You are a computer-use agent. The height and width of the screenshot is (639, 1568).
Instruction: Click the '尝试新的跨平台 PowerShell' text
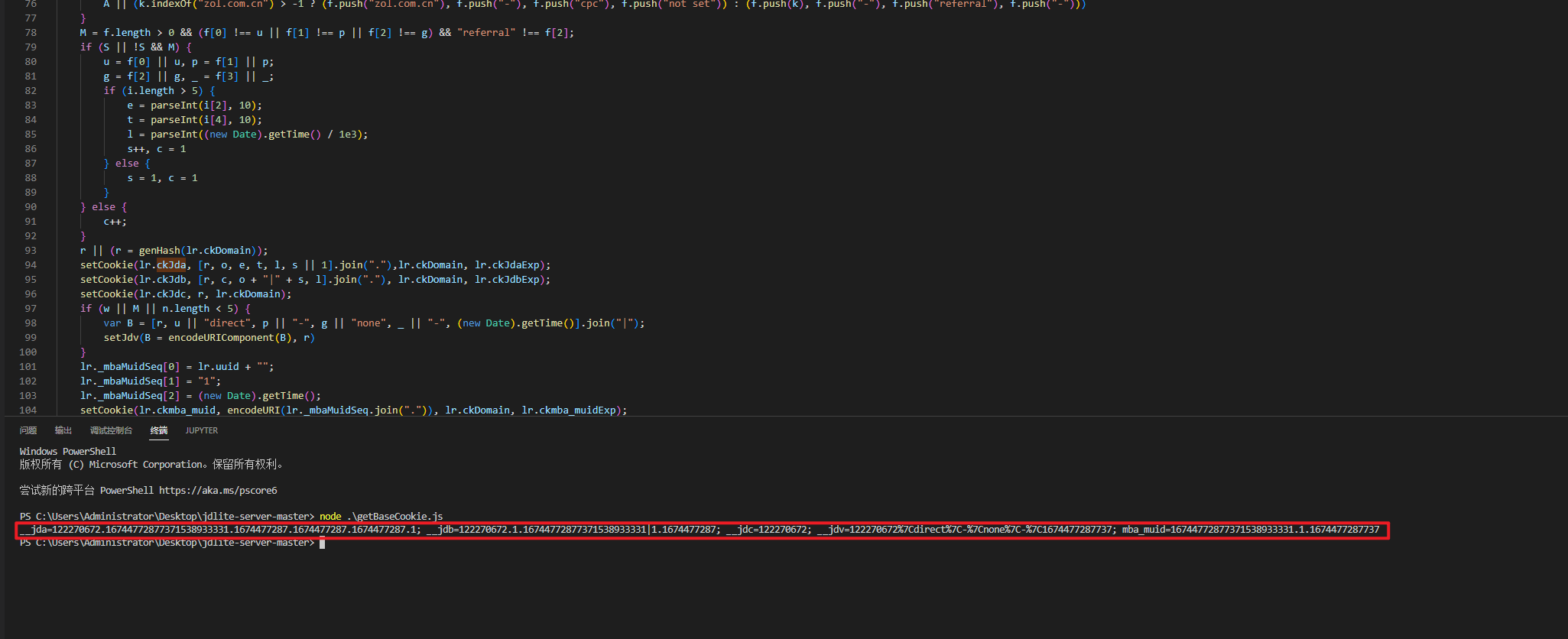click(x=86, y=491)
